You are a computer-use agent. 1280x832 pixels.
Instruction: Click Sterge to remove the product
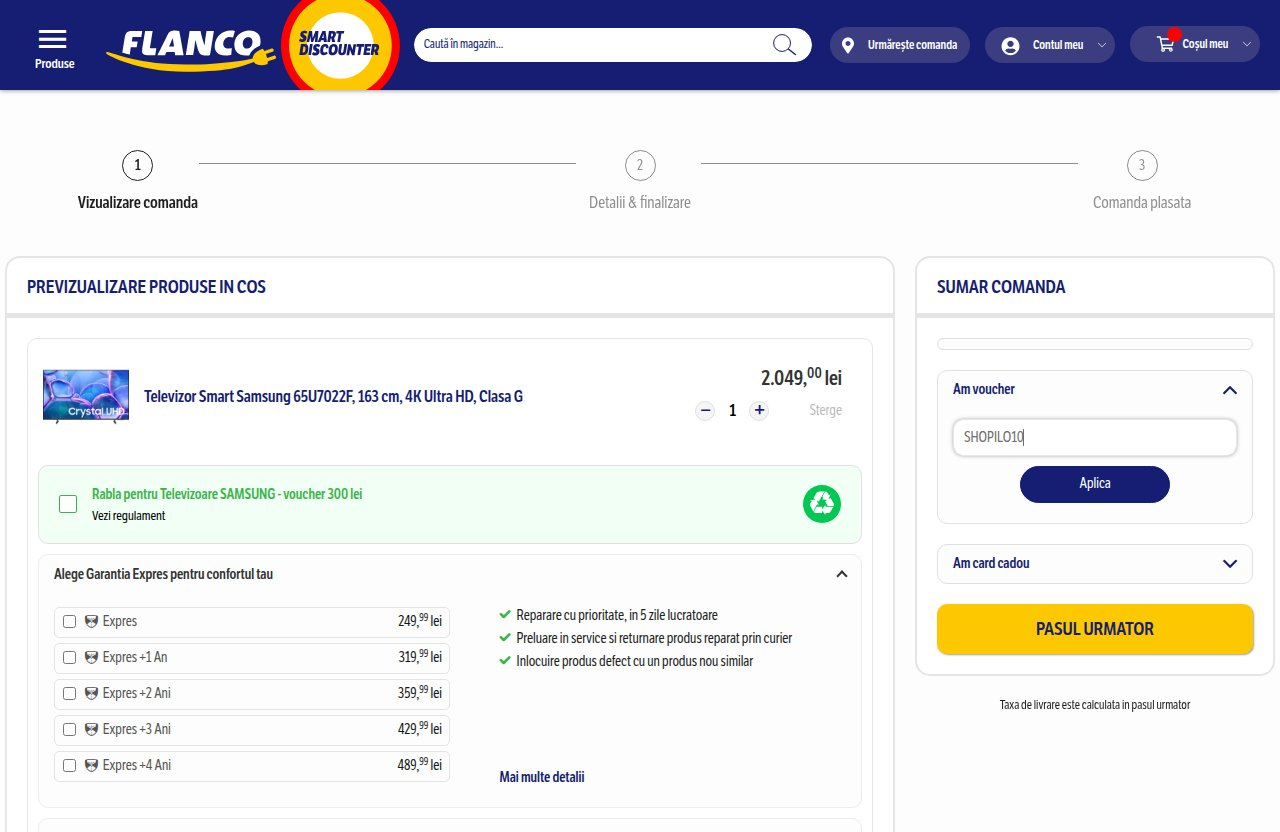click(x=826, y=410)
